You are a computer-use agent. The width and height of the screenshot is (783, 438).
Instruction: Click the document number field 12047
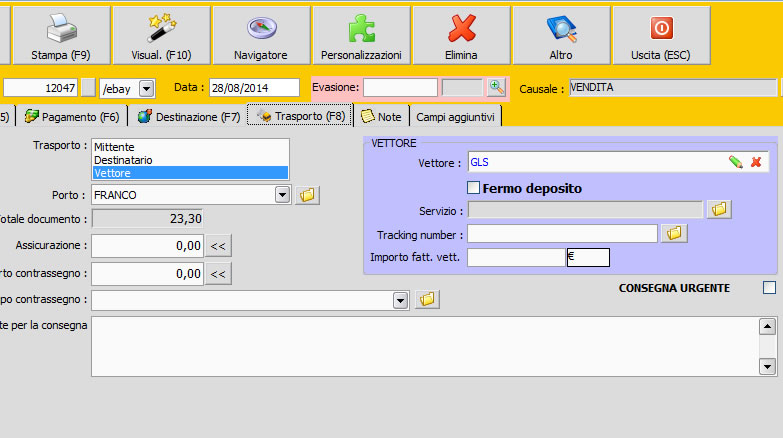pyautogui.click(x=40, y=88)
